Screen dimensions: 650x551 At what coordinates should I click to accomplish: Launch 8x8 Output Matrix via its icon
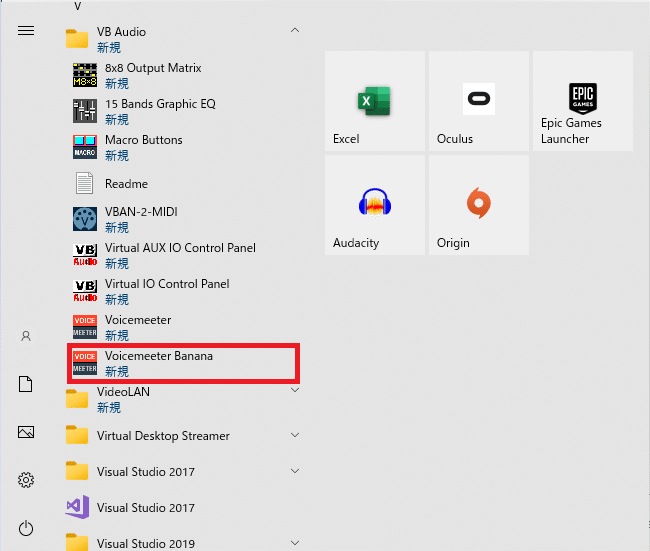85,75
